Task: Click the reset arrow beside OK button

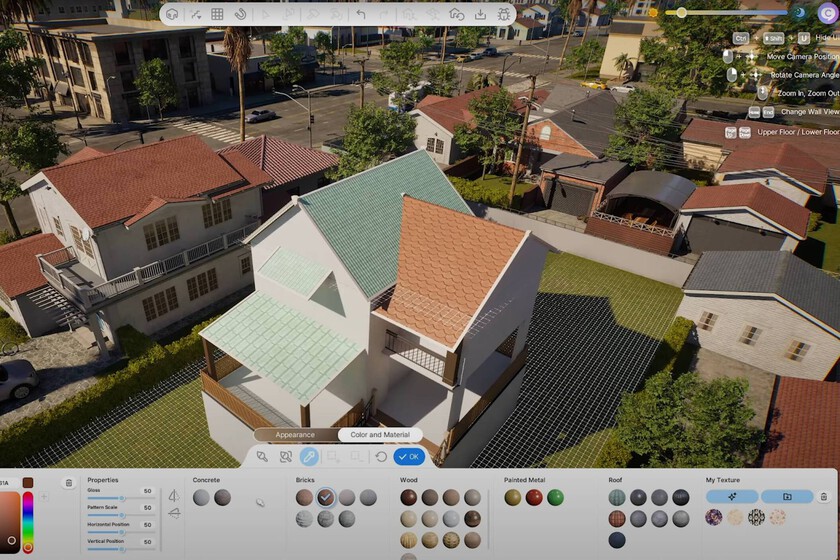Action: click(381, 456)
